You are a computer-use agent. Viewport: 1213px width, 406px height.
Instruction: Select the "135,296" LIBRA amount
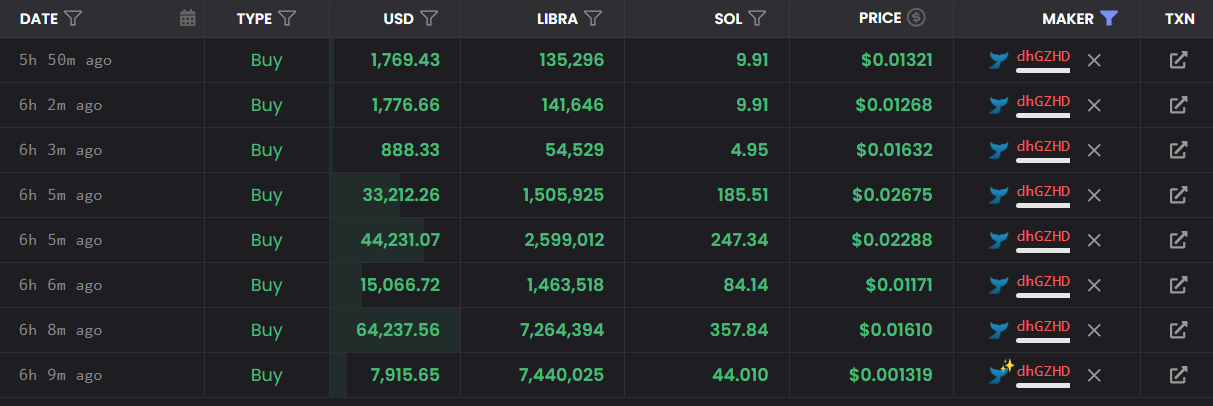pos(571,60)
